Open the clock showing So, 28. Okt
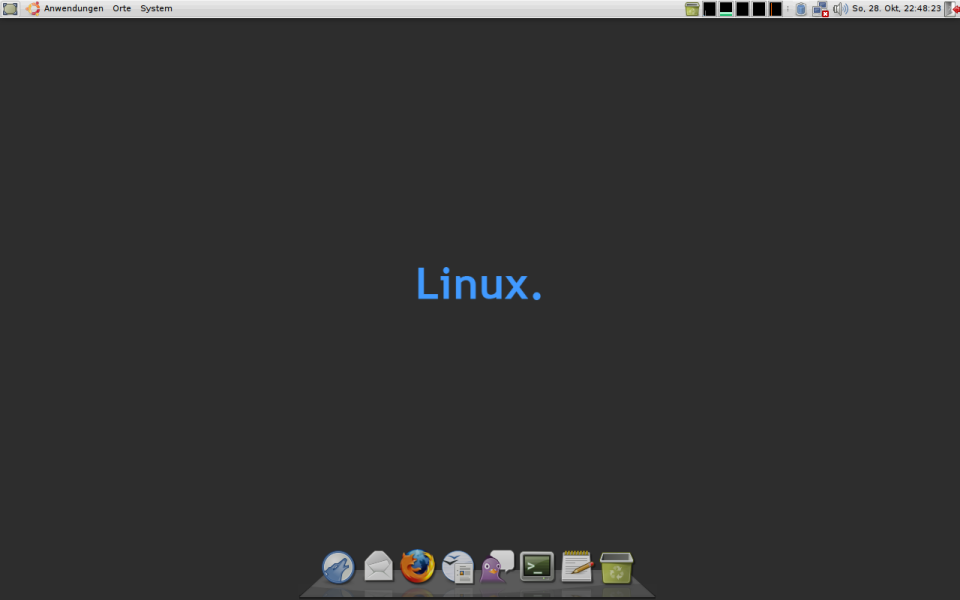This screenshot has height=600, width=960. tap(896, 9)
